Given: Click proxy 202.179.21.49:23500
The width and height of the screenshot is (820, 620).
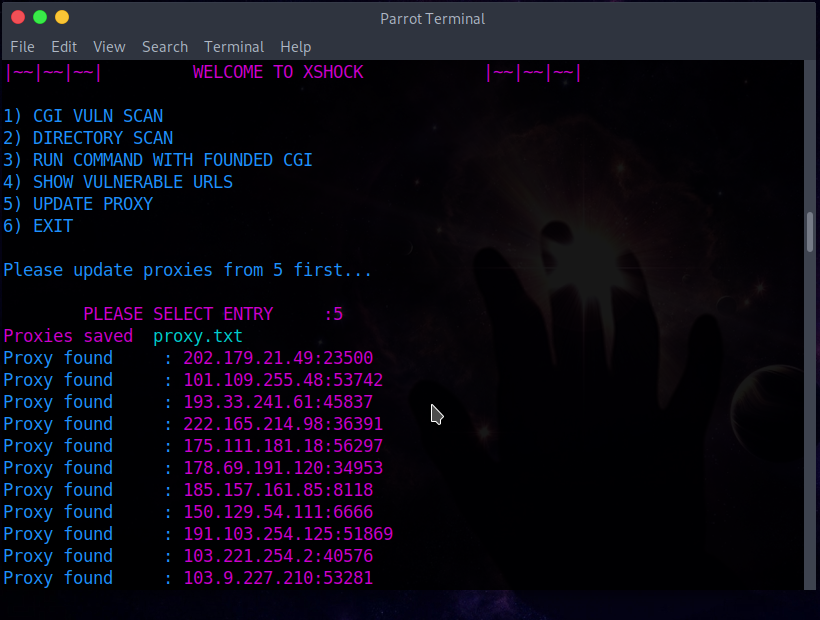Looking at the screenshot, I should pyautogui.click(x=278, y=358).
